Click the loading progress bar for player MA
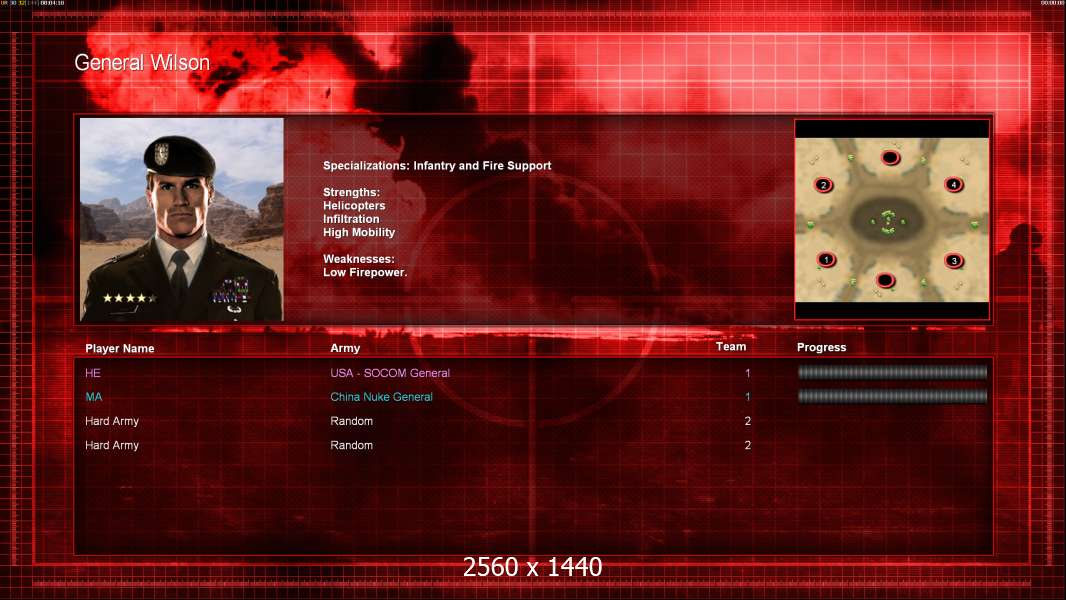The height and width of the screenshot is (600, 1066). (x=892, y=396)
